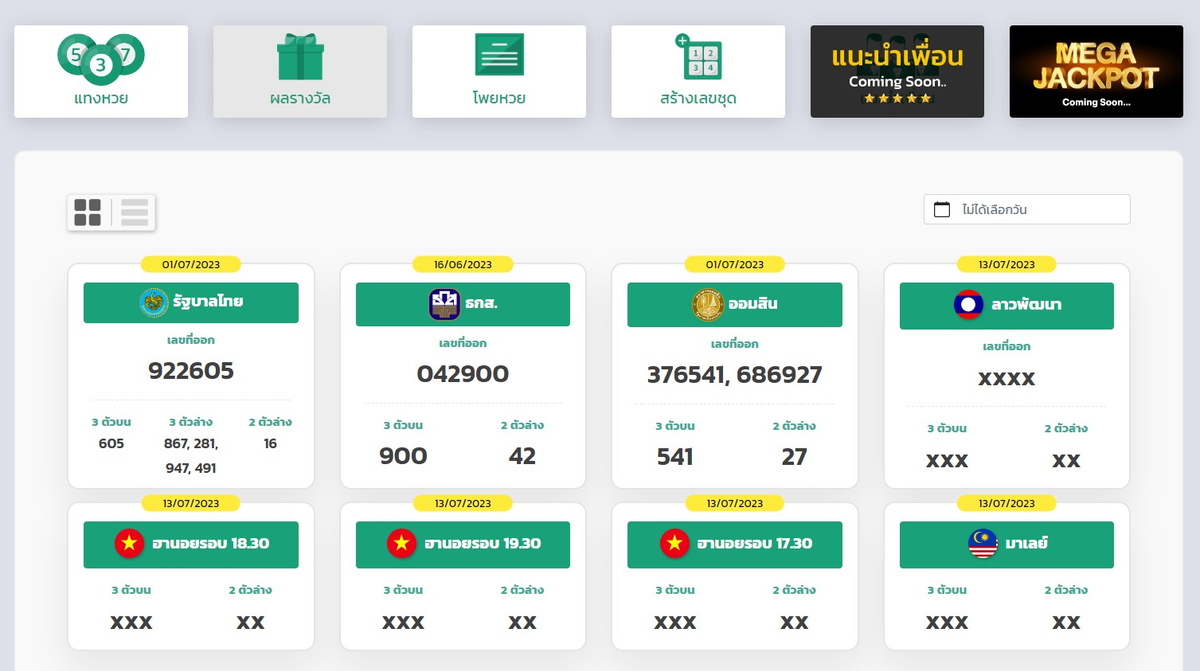This screenshot has height=671, width=1200.
Task: Switch to grid view layout
Action: click(x=88, y=212)
